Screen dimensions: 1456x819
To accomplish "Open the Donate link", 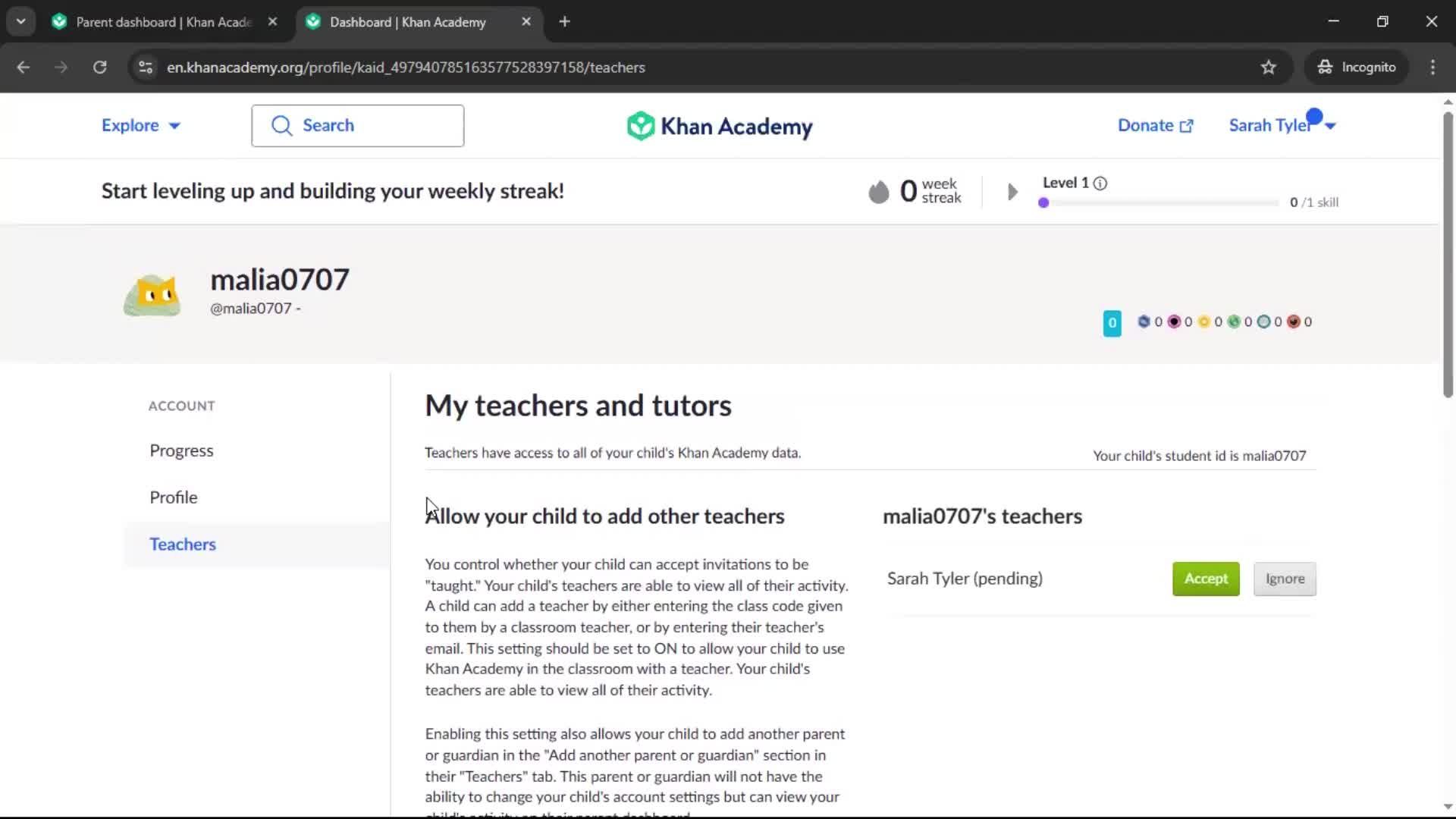I will click(1156, 126).
